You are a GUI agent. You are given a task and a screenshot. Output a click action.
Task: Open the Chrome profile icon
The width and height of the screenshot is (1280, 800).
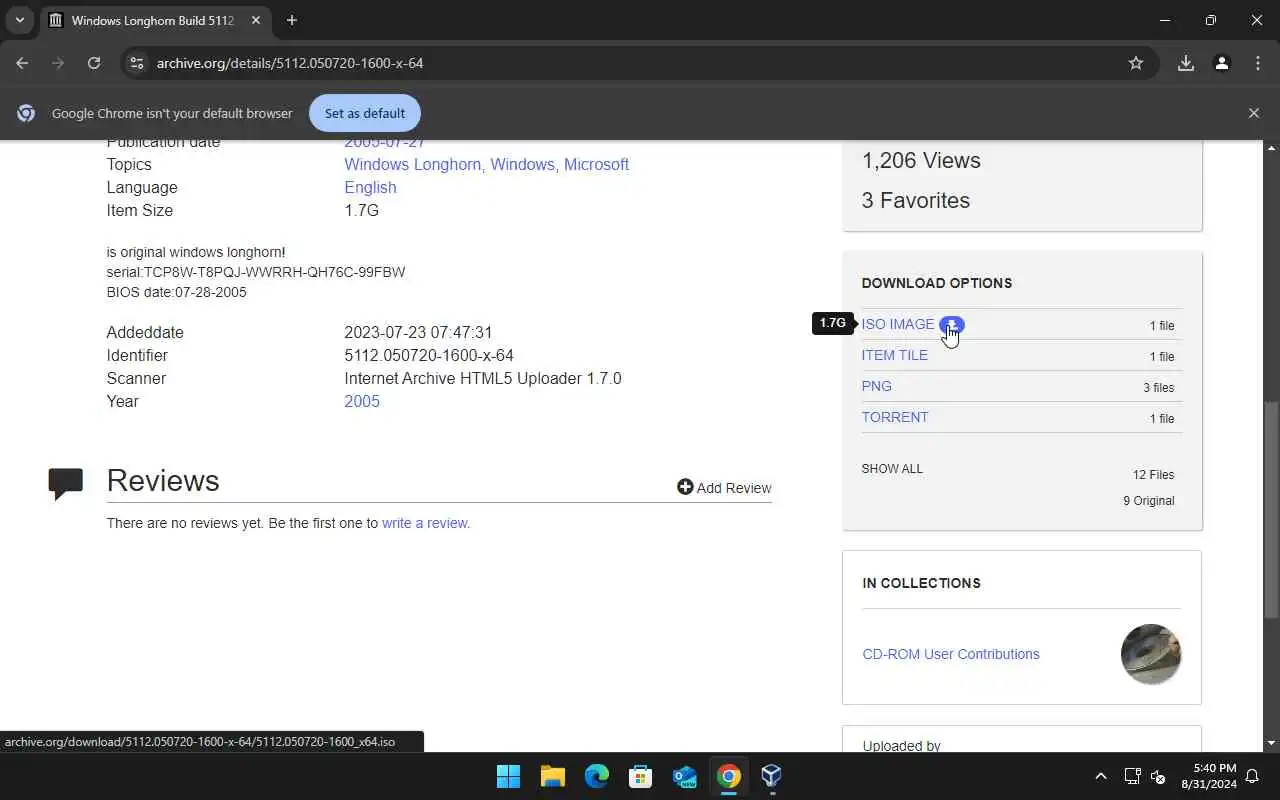(1222, 63)
